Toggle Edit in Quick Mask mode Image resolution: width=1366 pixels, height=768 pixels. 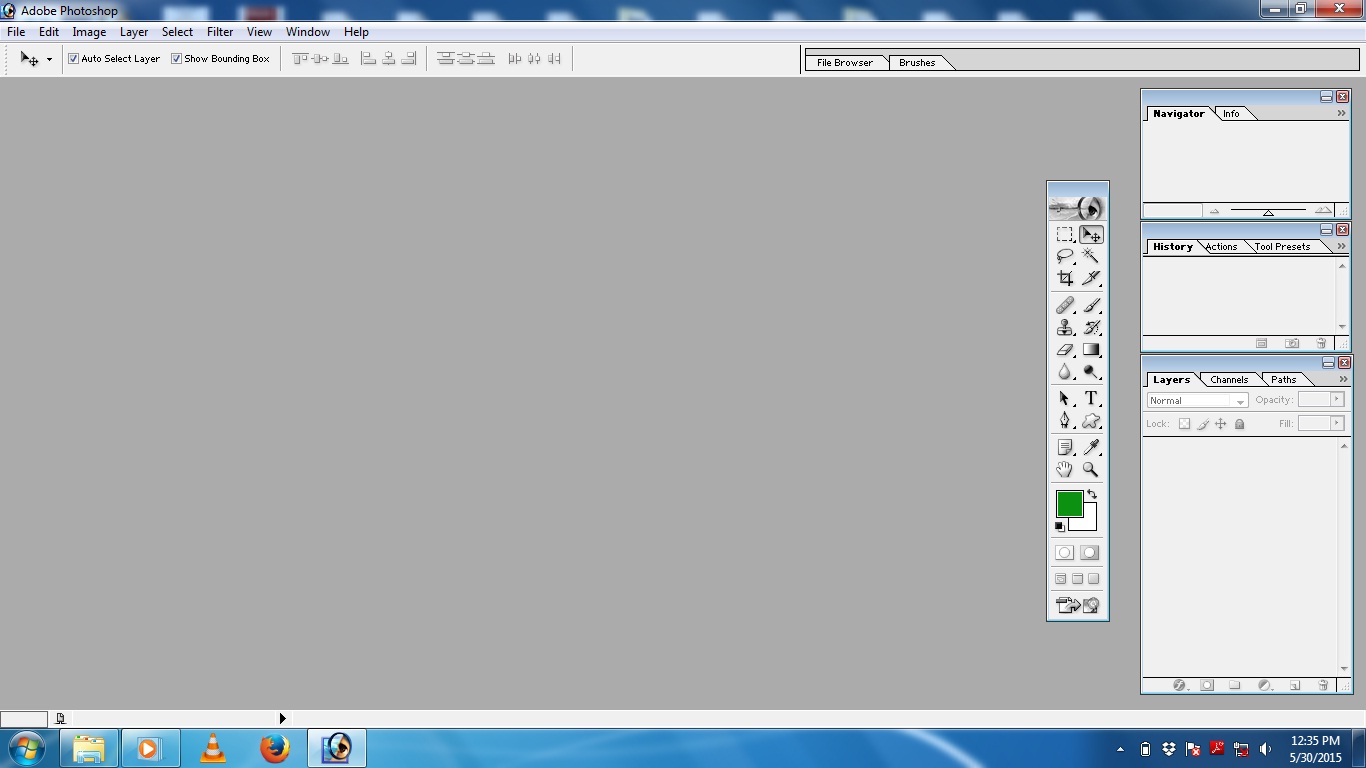point(1089,552)
